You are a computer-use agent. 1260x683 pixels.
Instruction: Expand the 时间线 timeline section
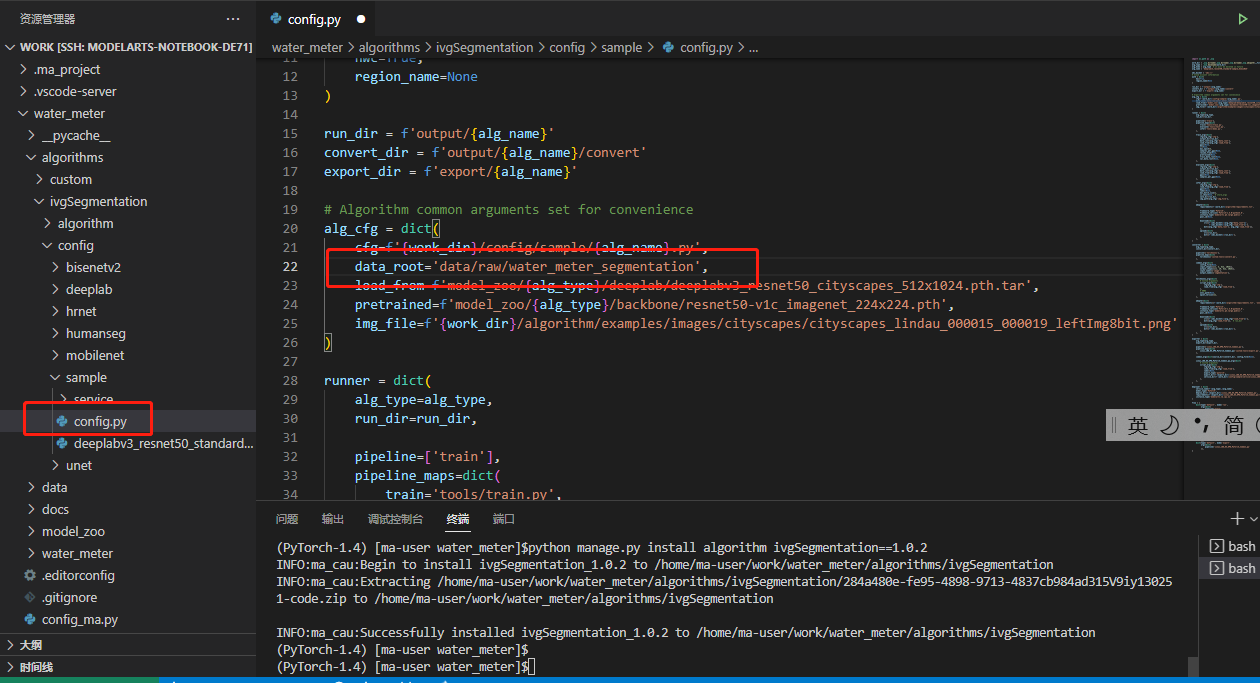click(x=128, y=667)
